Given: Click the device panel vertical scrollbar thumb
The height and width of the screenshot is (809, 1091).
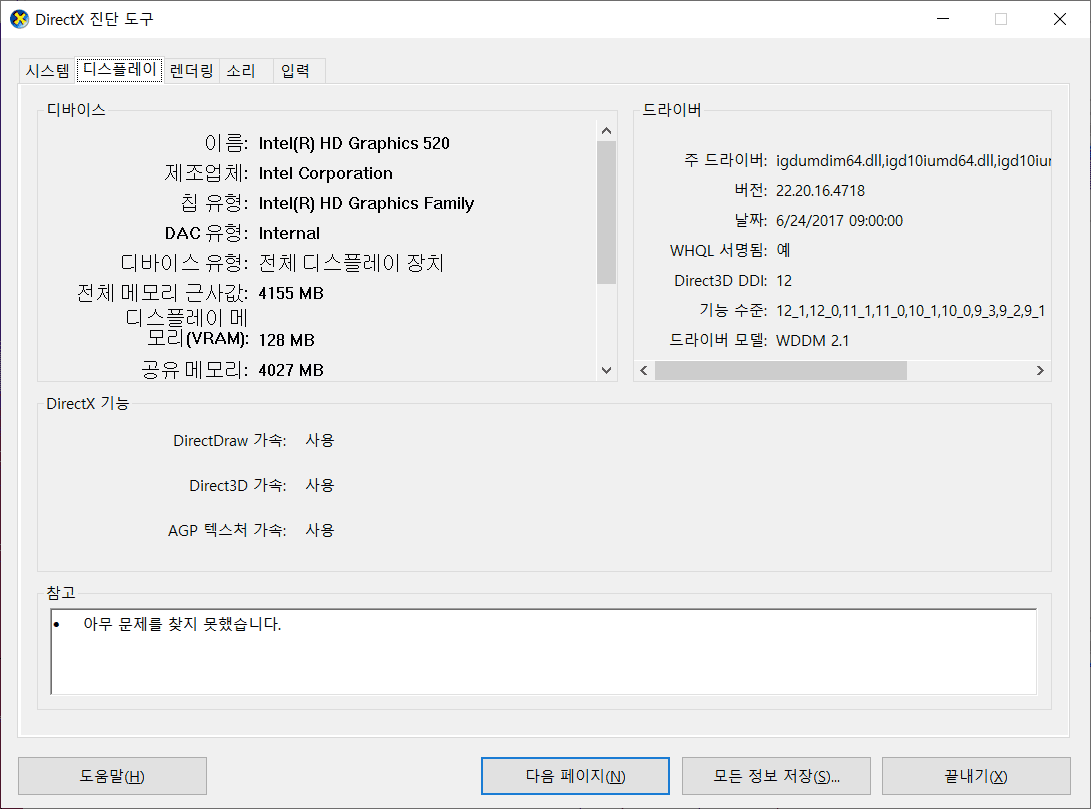Looking at the screenshot, I should [x=606, y=212].
